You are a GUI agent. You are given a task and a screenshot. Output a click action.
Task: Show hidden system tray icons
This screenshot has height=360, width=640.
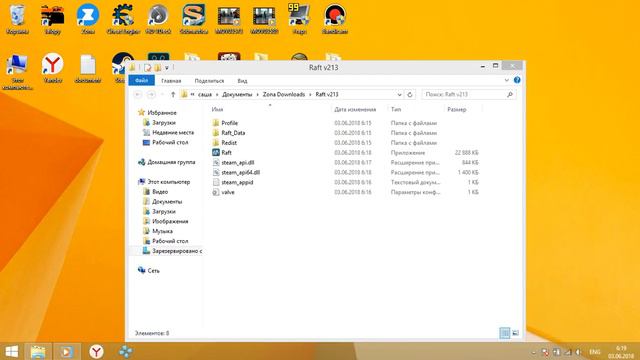point(533,352)
